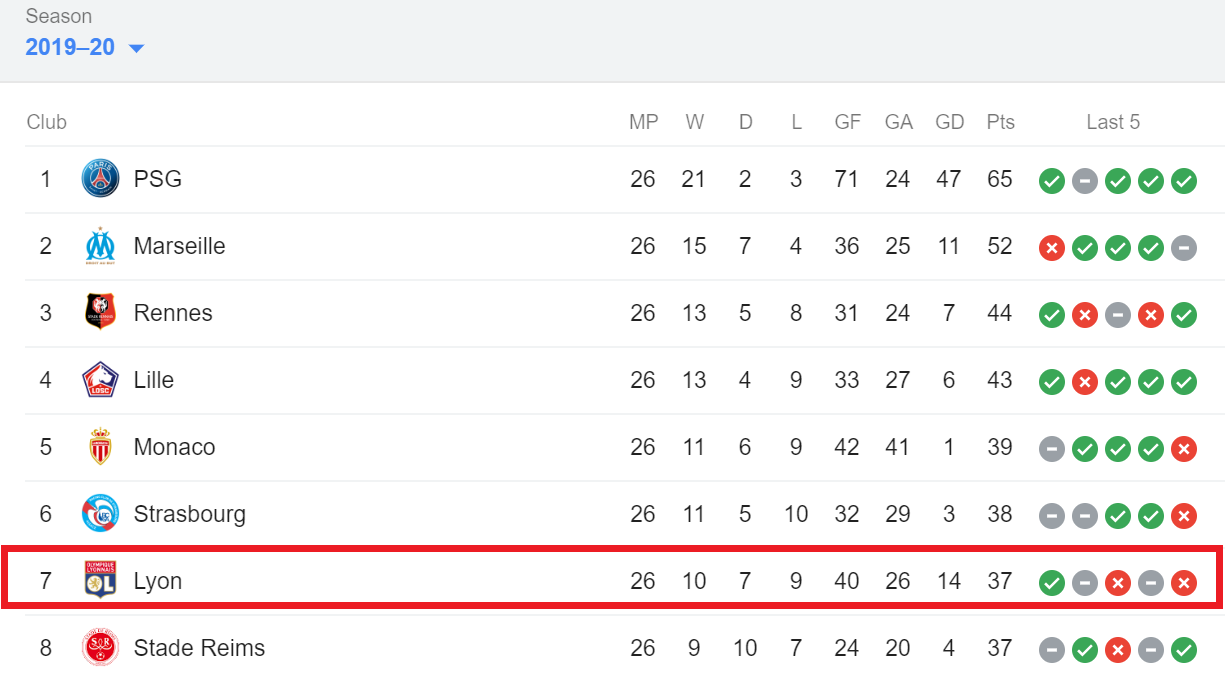Click the Pts column header

[1000, 122]
